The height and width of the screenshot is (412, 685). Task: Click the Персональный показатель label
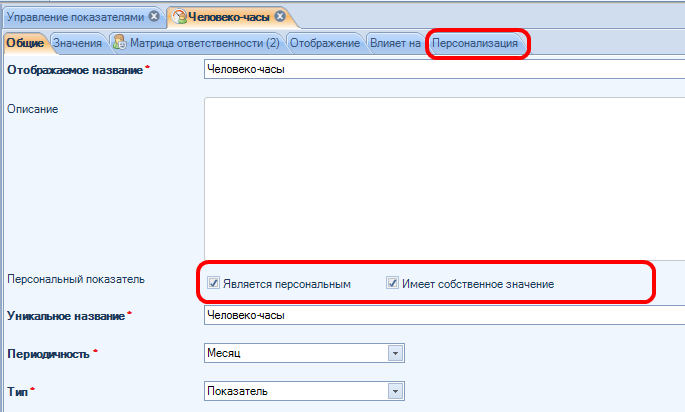[76, 279]
